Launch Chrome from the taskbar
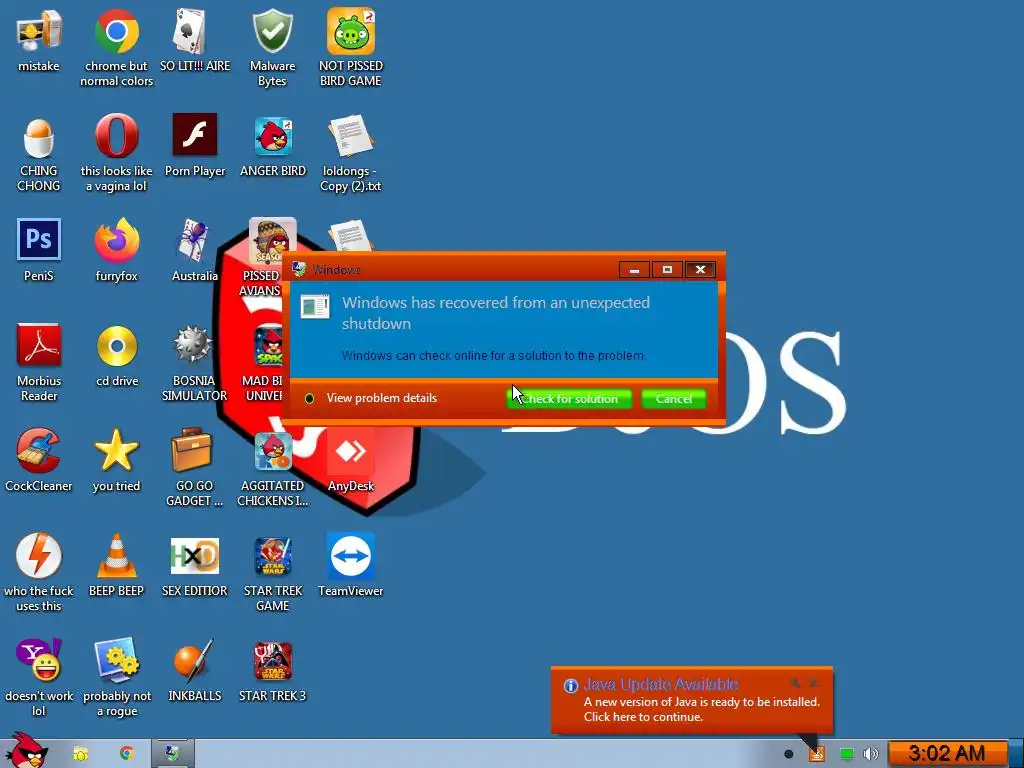This screenshot has width=1024, height=768. point(127,754)
